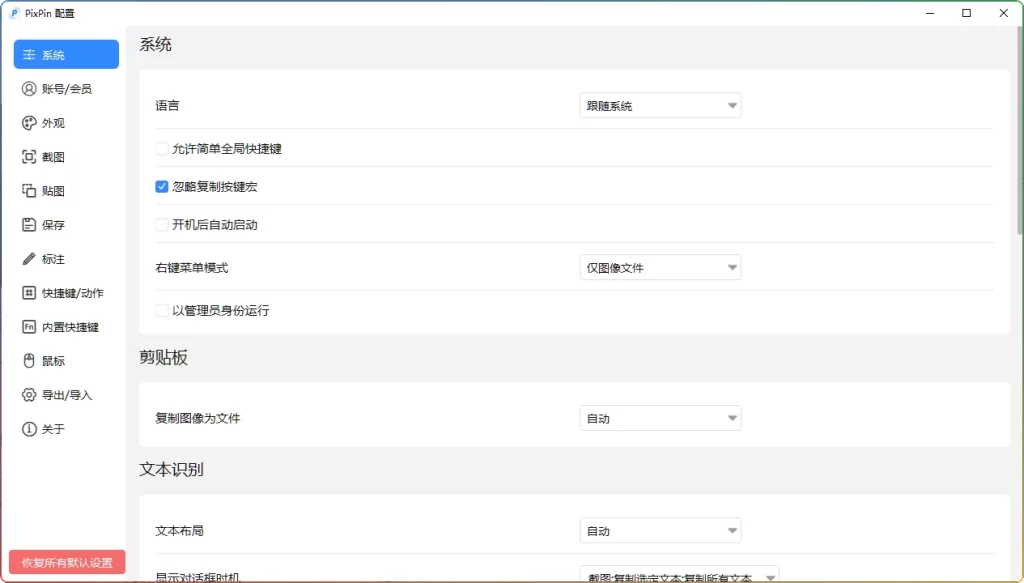Enable 开机后自动启动
The height and width of the screenshot is (583, 1024).
[161, 225]
